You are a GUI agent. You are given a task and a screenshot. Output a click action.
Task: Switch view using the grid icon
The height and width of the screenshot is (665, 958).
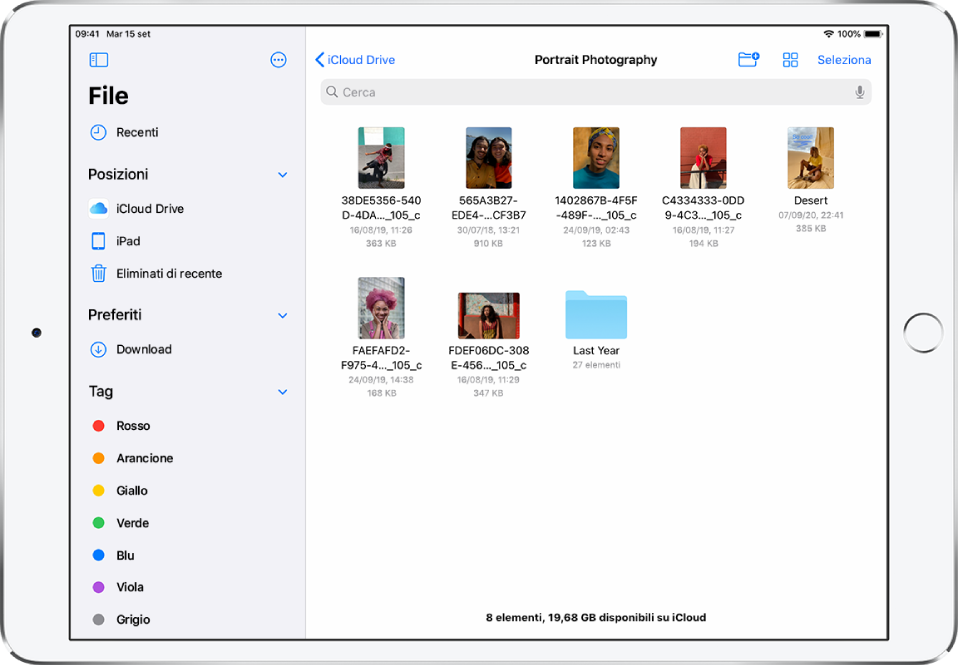tap(790, 60)
